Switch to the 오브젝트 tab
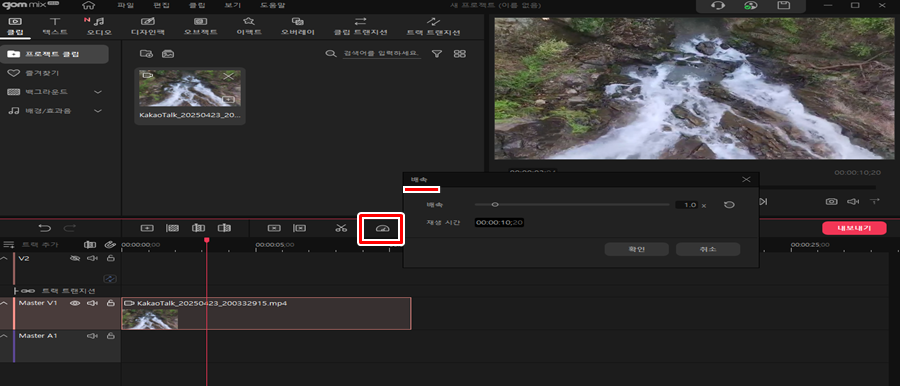900x386 pixels. (x=200, y=26)
